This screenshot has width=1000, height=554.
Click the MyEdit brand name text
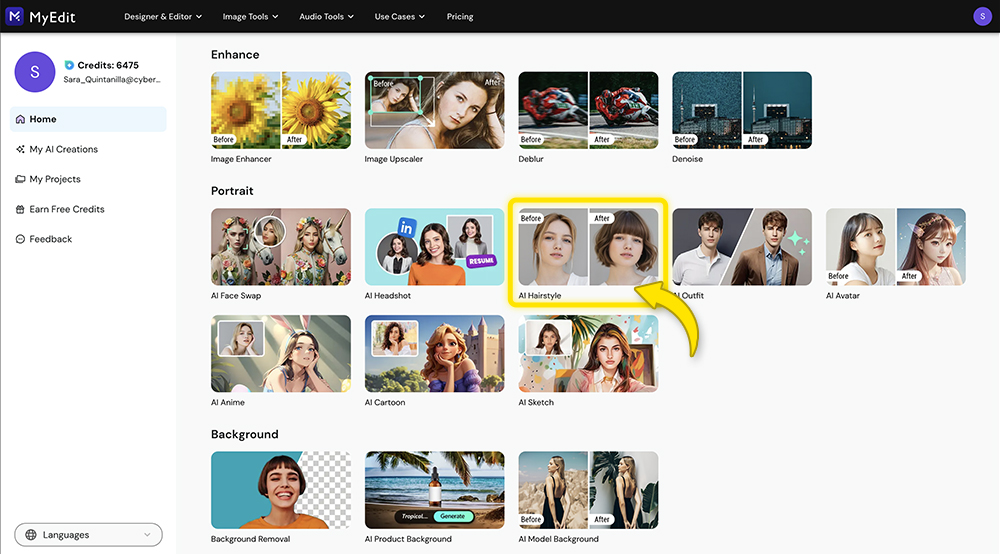(52, 17)
